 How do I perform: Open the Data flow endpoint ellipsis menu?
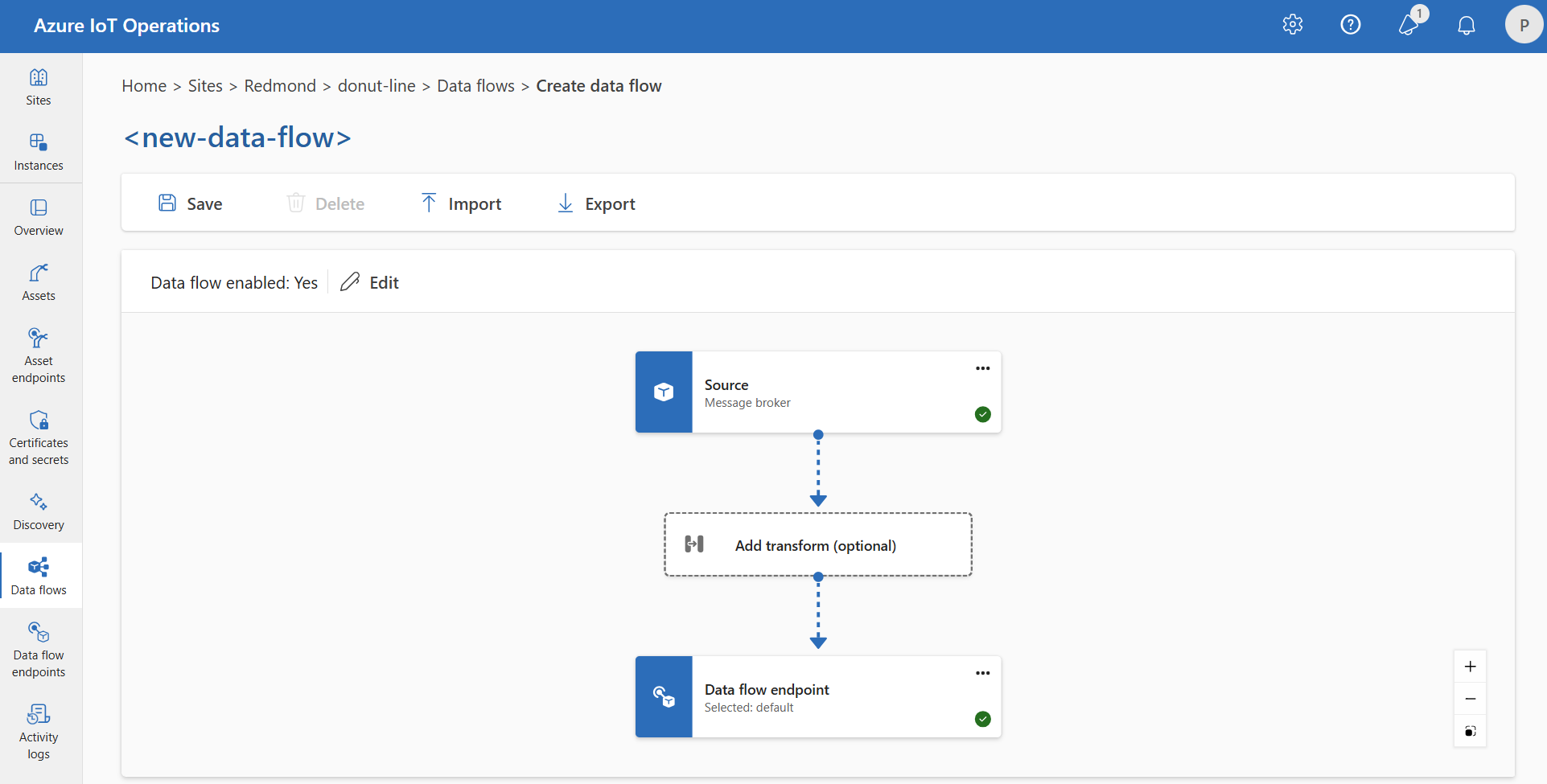coord(982,673)
